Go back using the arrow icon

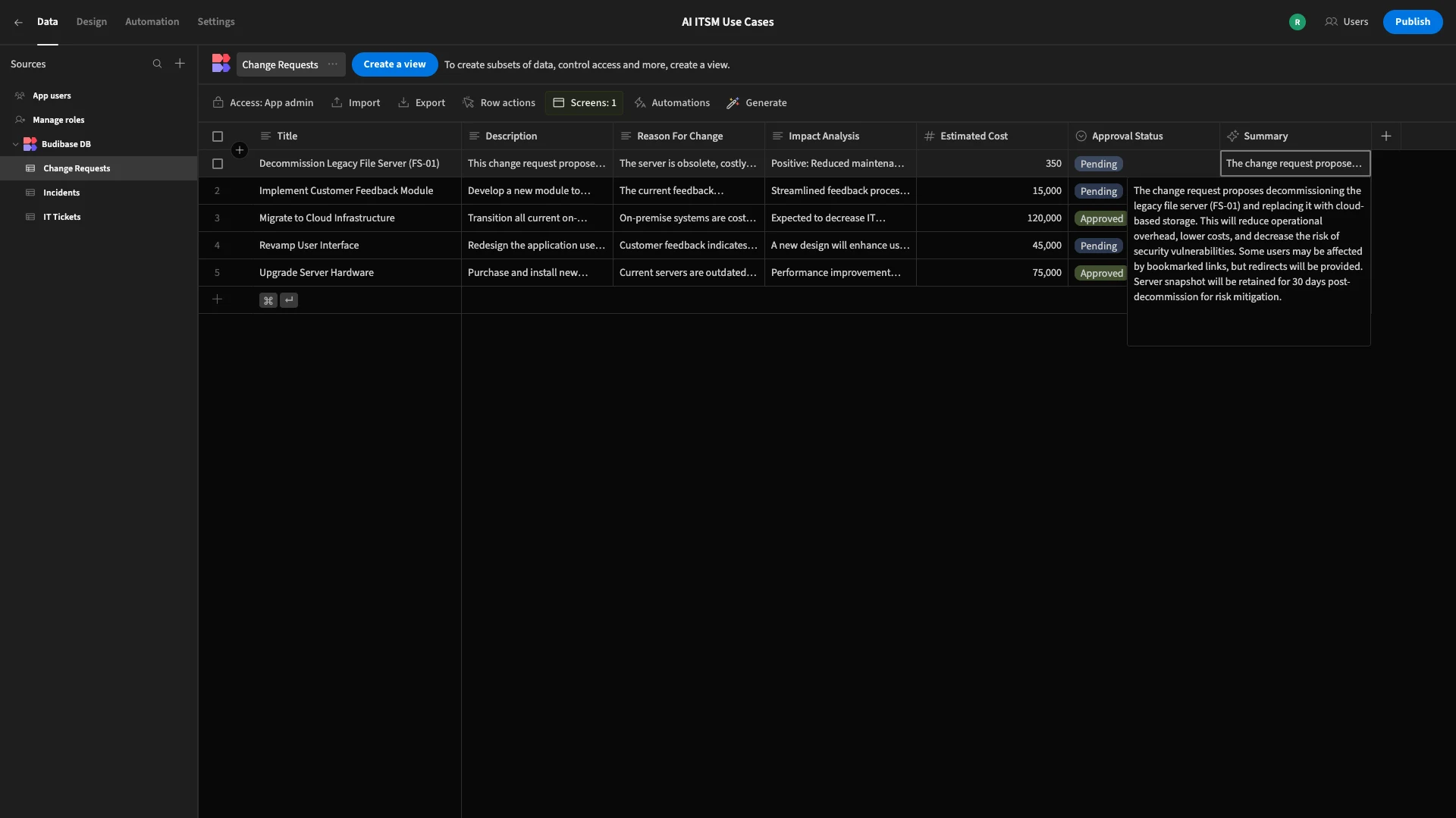point(18,22)
